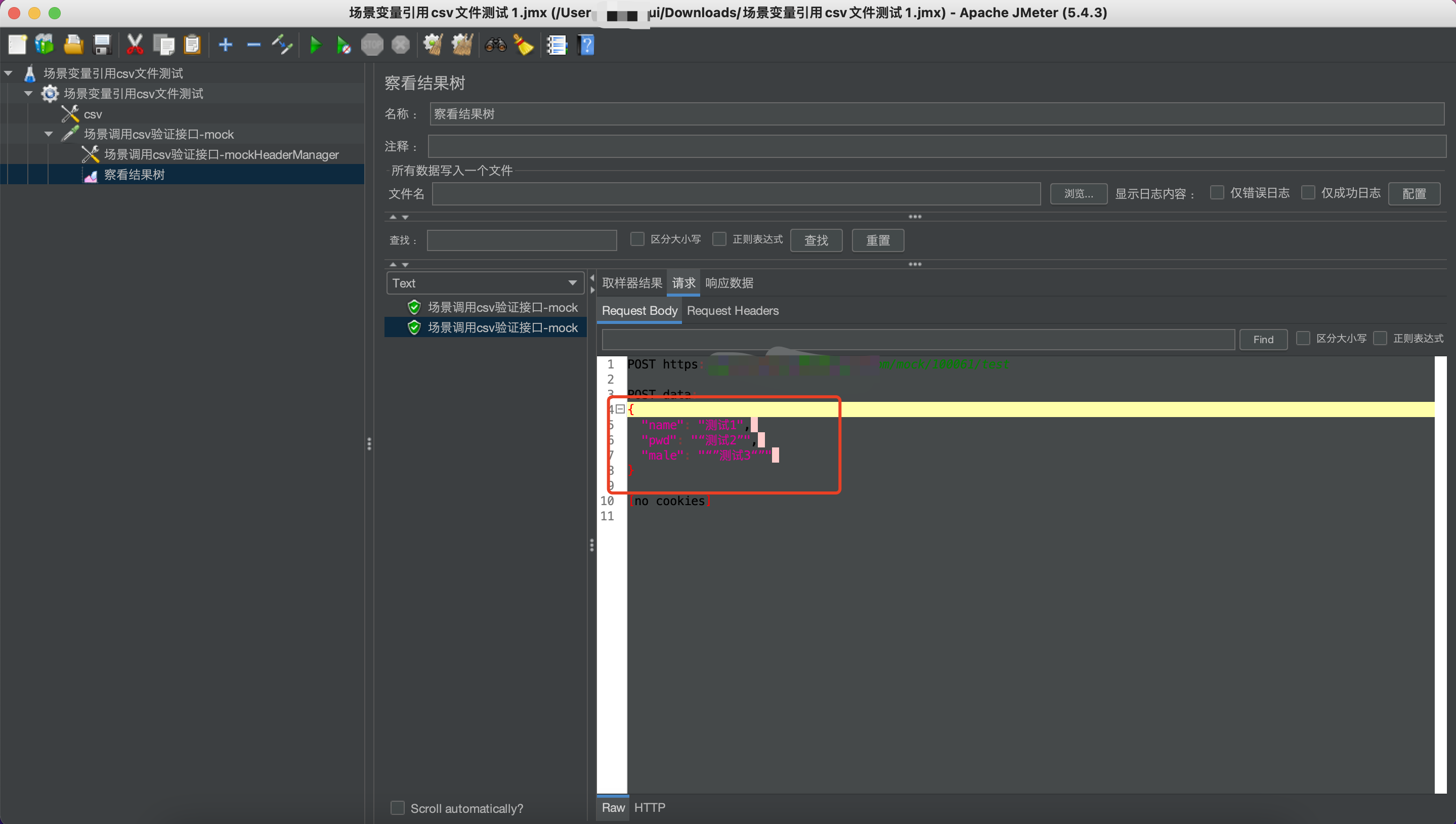
Task: Click the Clear results icon
Action: point(433,45)
